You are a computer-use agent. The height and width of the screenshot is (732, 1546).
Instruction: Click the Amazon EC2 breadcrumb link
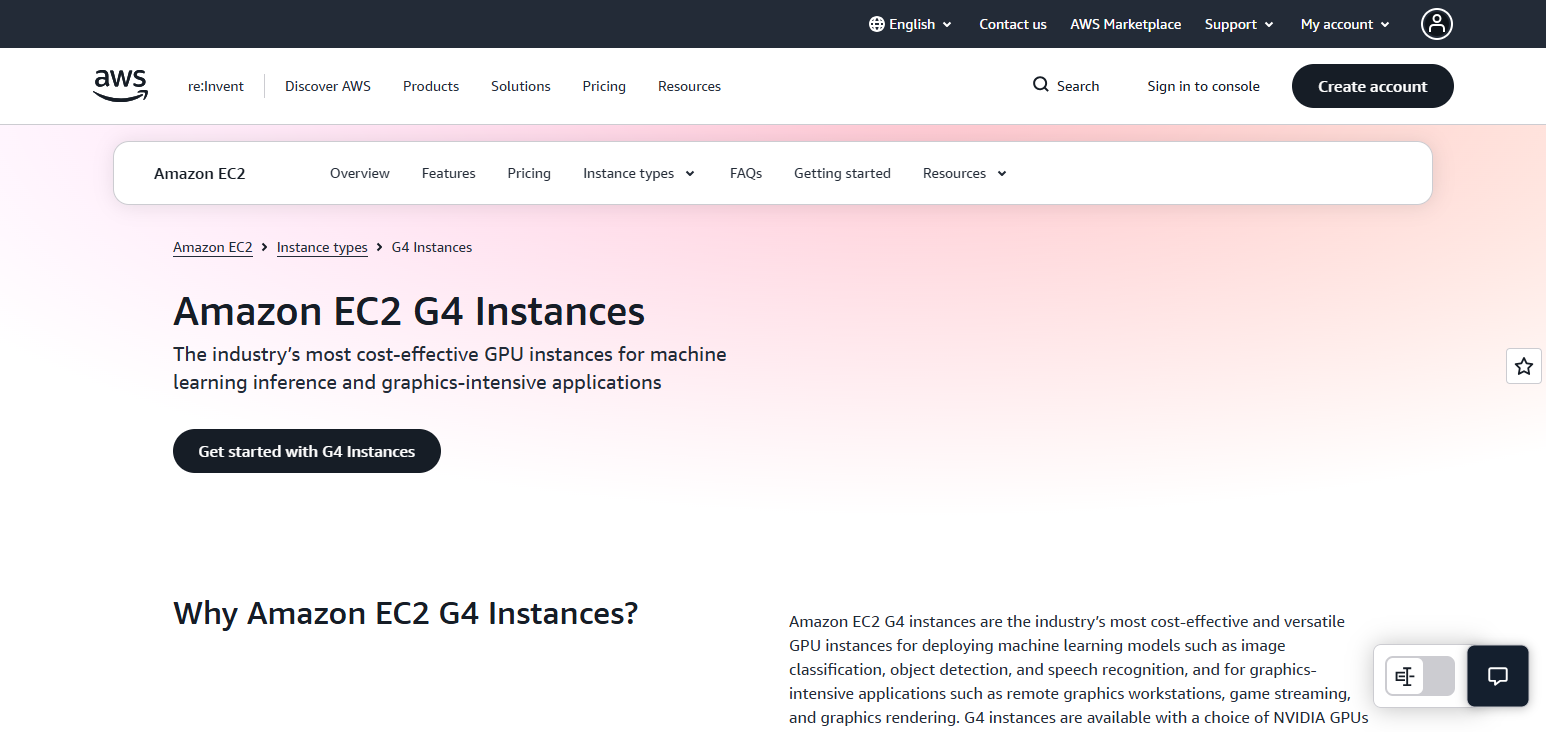213,247
